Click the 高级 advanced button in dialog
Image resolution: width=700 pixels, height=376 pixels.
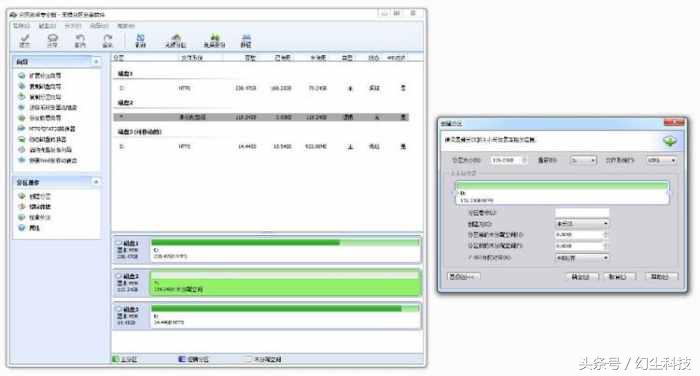pyautogui.click(x=463, y=277)
